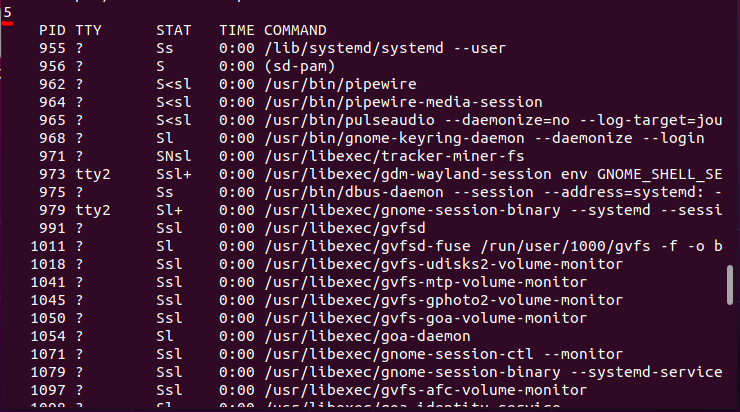Click the /lib/systemd/systemd --user line
This screenshot has height=412, width=740.
click(385, 48)
